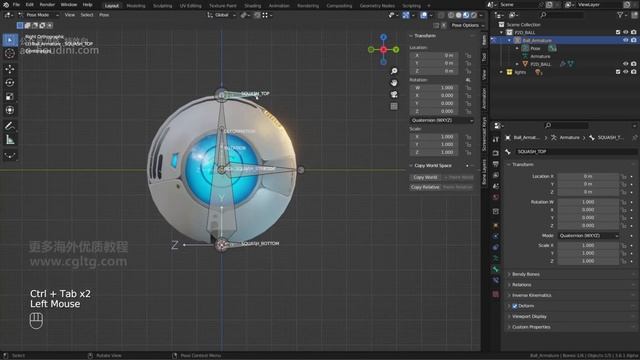The width and height of the screenshot is (640, 360).
Task: Toggle render camera icon for lights collection
Action: coord(633,72)
